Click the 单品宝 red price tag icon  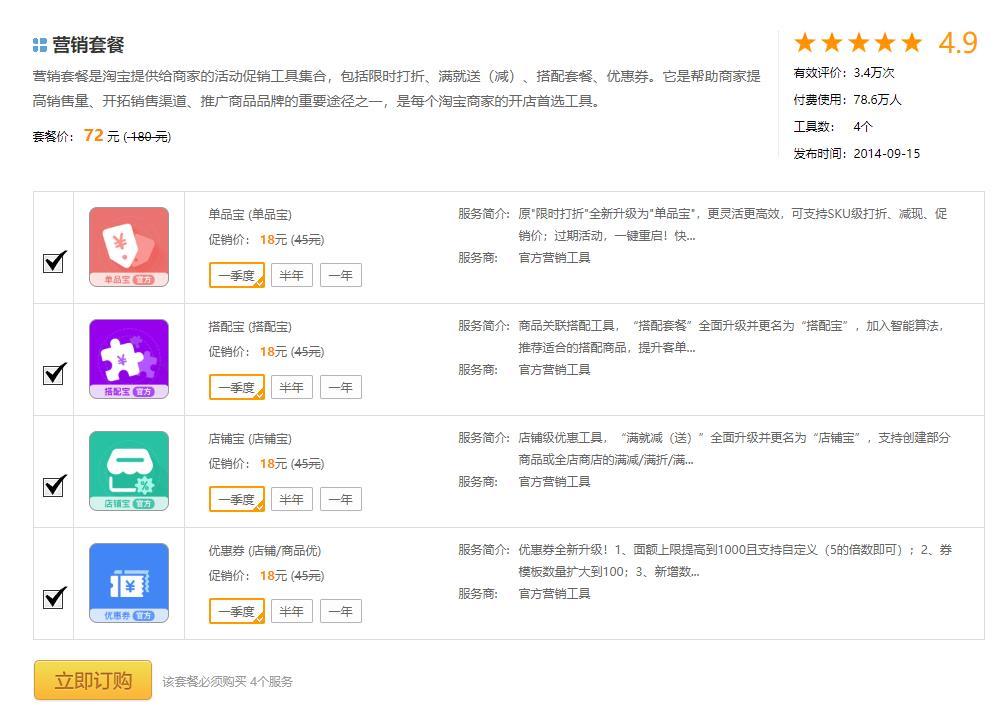(x=129, y=247)
